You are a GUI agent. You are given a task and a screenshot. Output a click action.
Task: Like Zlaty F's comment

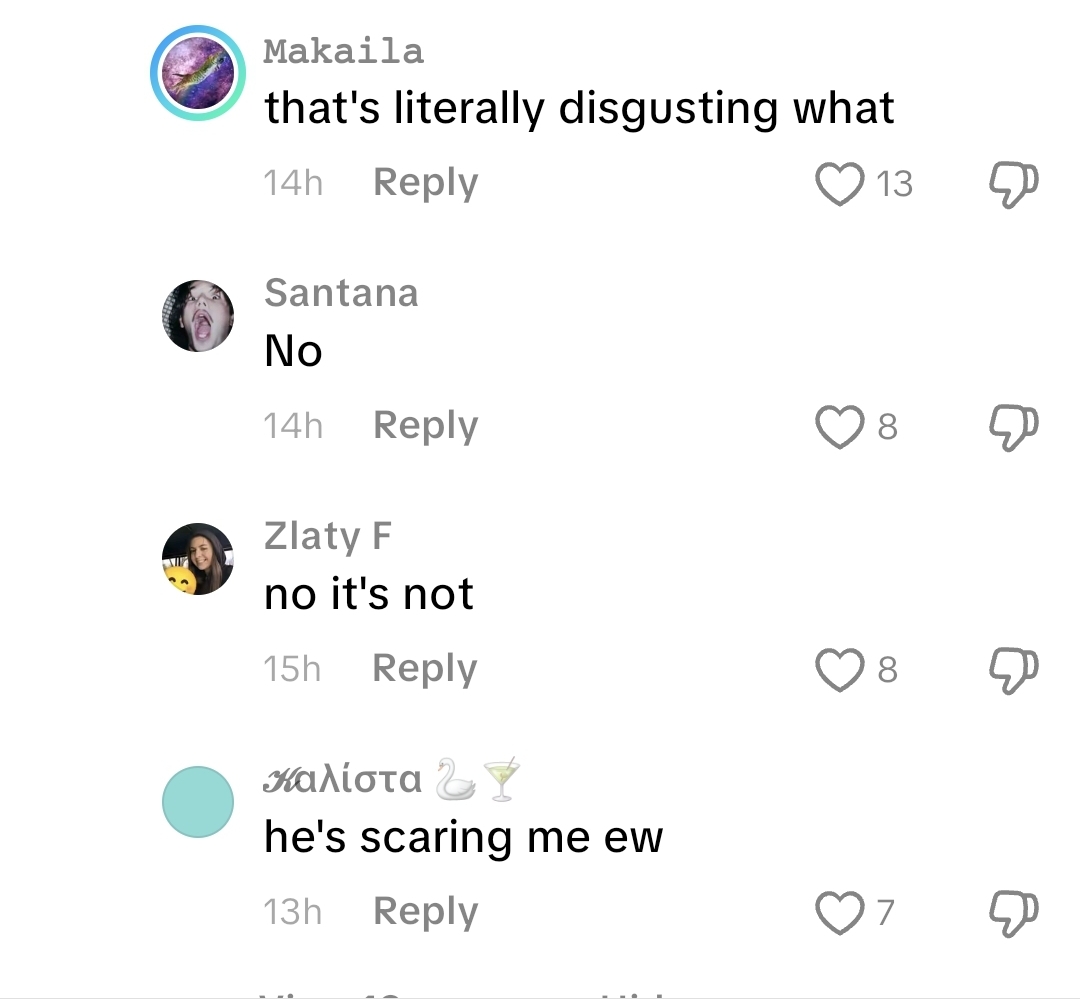(x=840, y=670)
